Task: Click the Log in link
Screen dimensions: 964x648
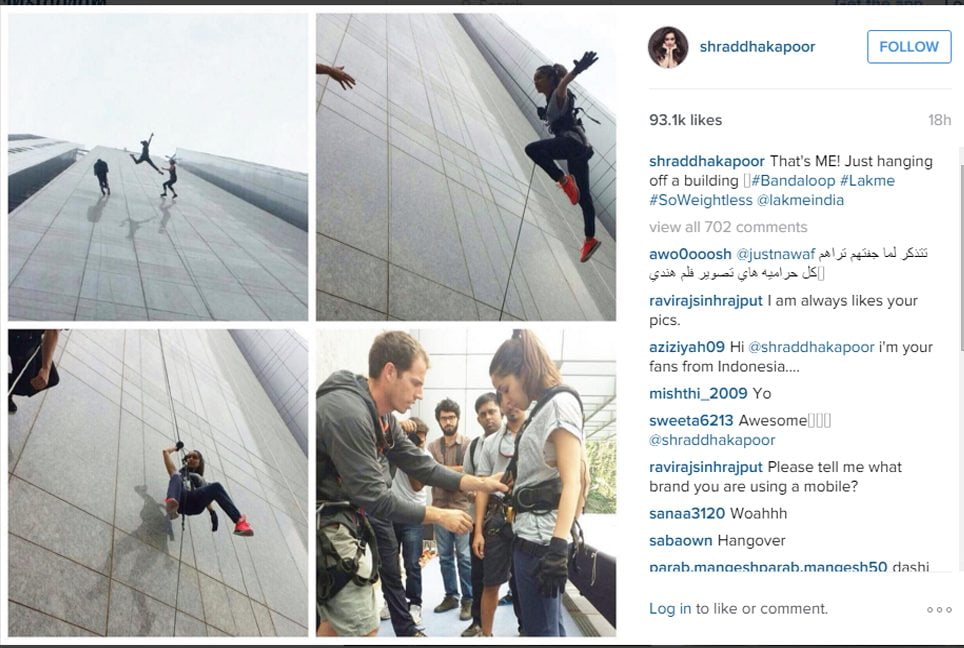Action: tap(670, 609)
